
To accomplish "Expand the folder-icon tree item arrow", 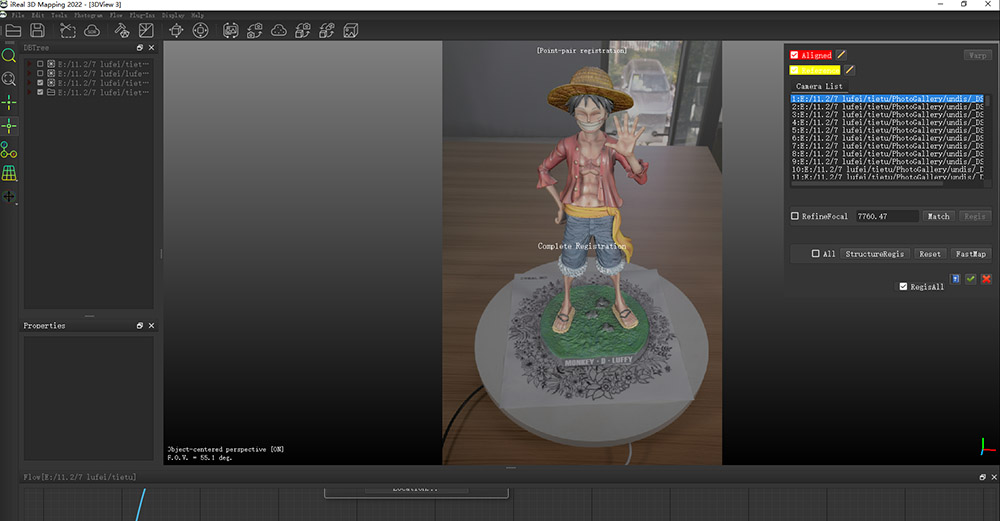I will coord(29,92).
